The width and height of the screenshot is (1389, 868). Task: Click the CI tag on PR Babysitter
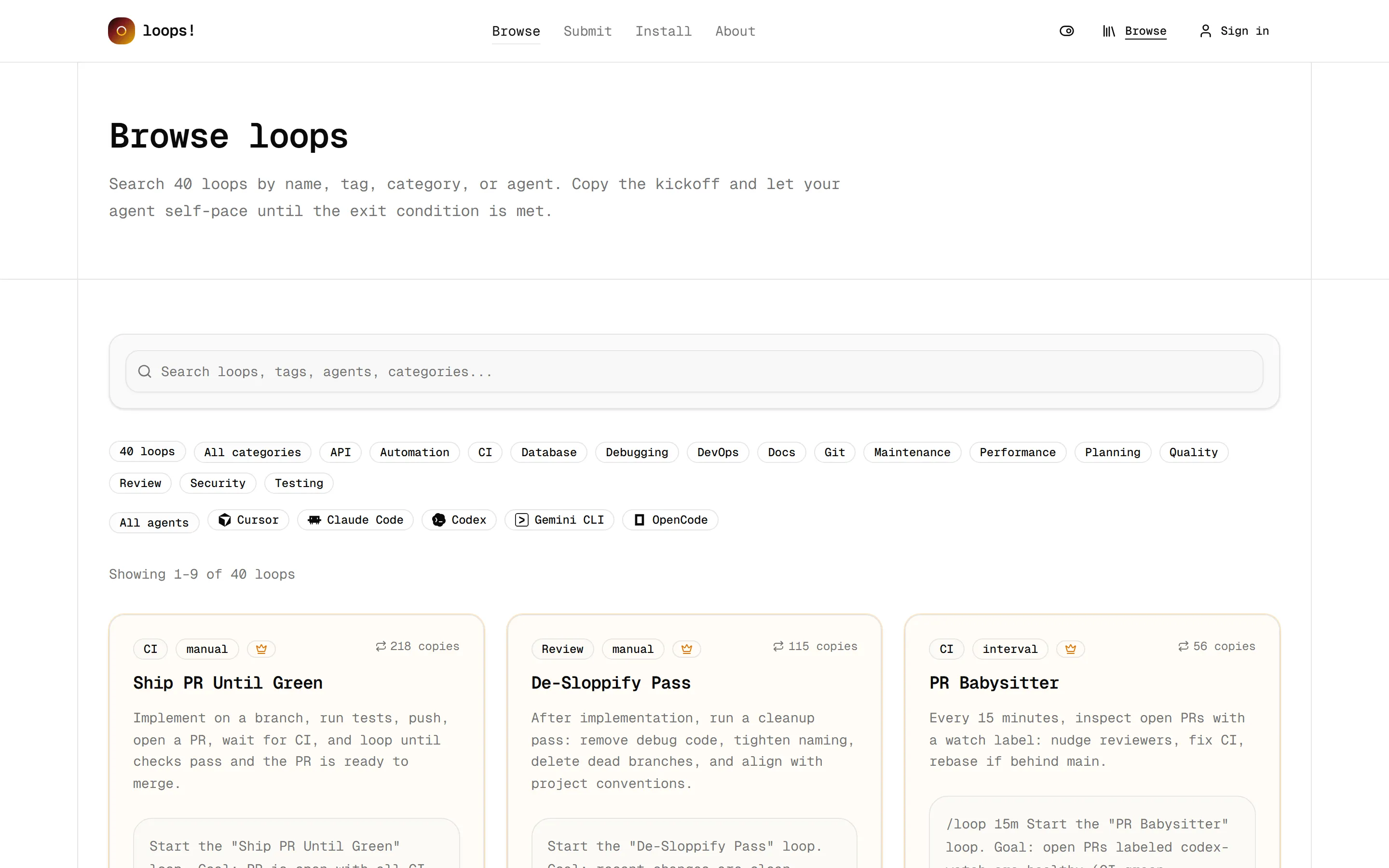[x=946, y=649]
